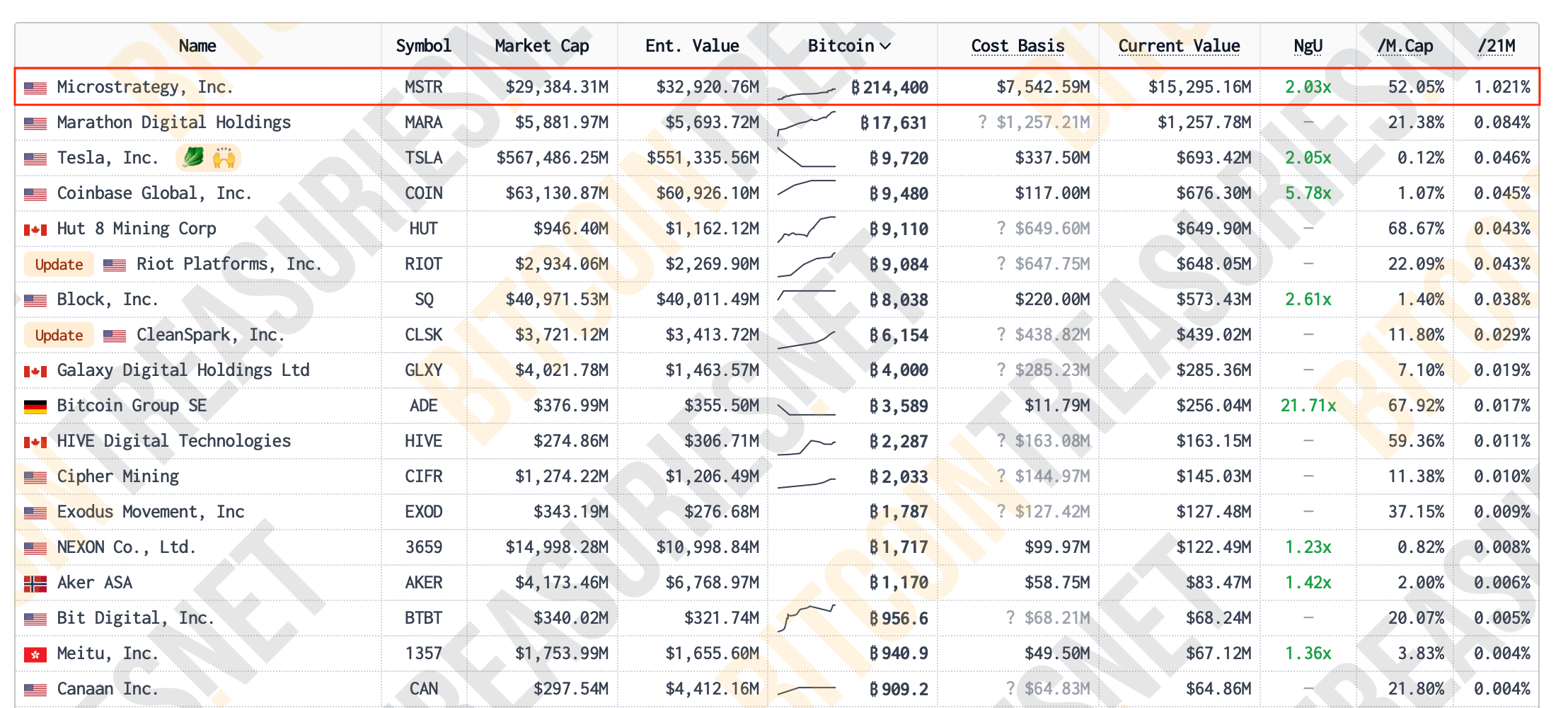Click the US flag next to Block, Inc.
The height and width of the screenshot is (708, 1568).
[x=35, y=300]
